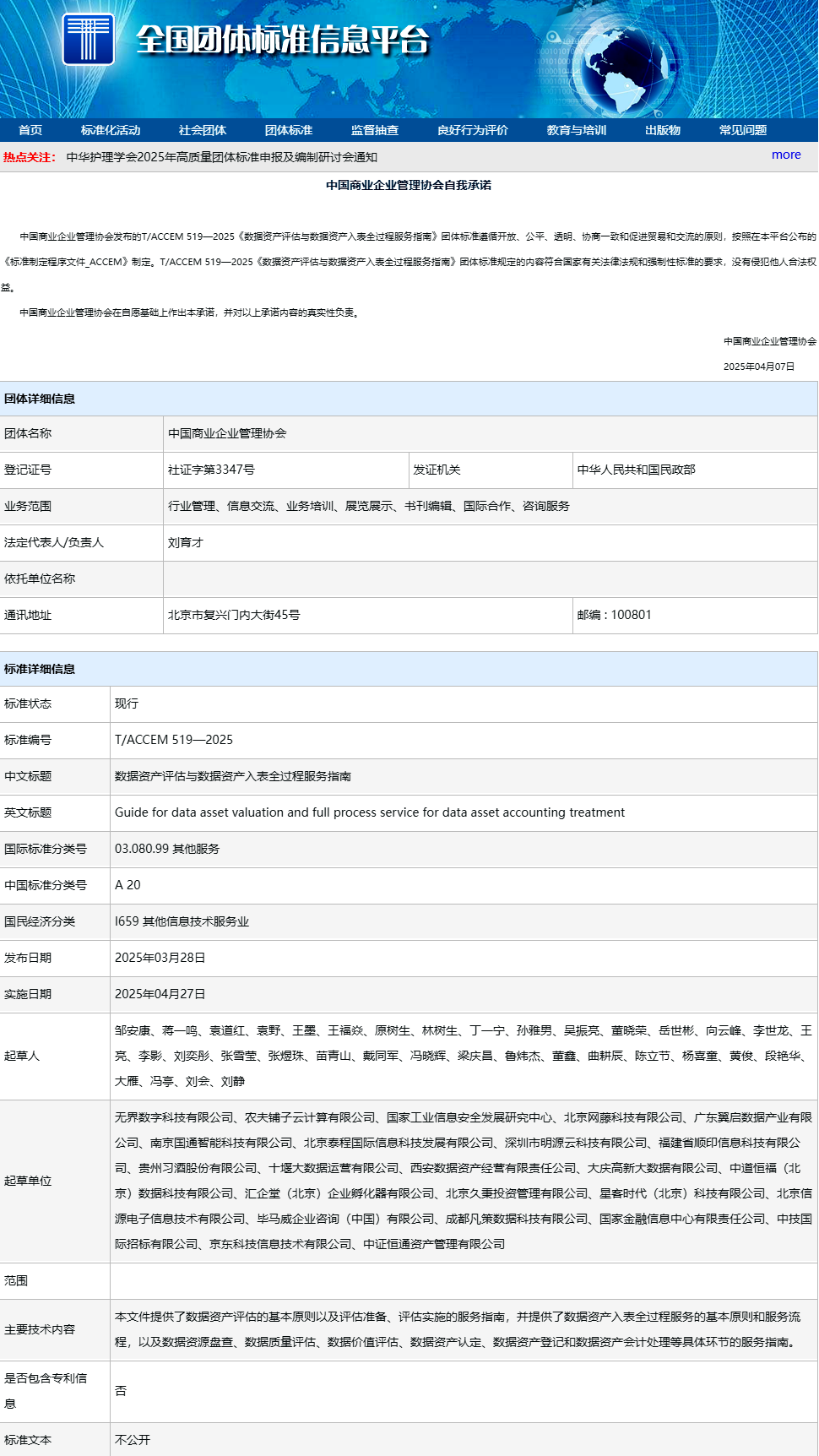Open the 首页 menu item
Image resolution: width=819 pixels, height=1456 pixels.
coord(30,130)
